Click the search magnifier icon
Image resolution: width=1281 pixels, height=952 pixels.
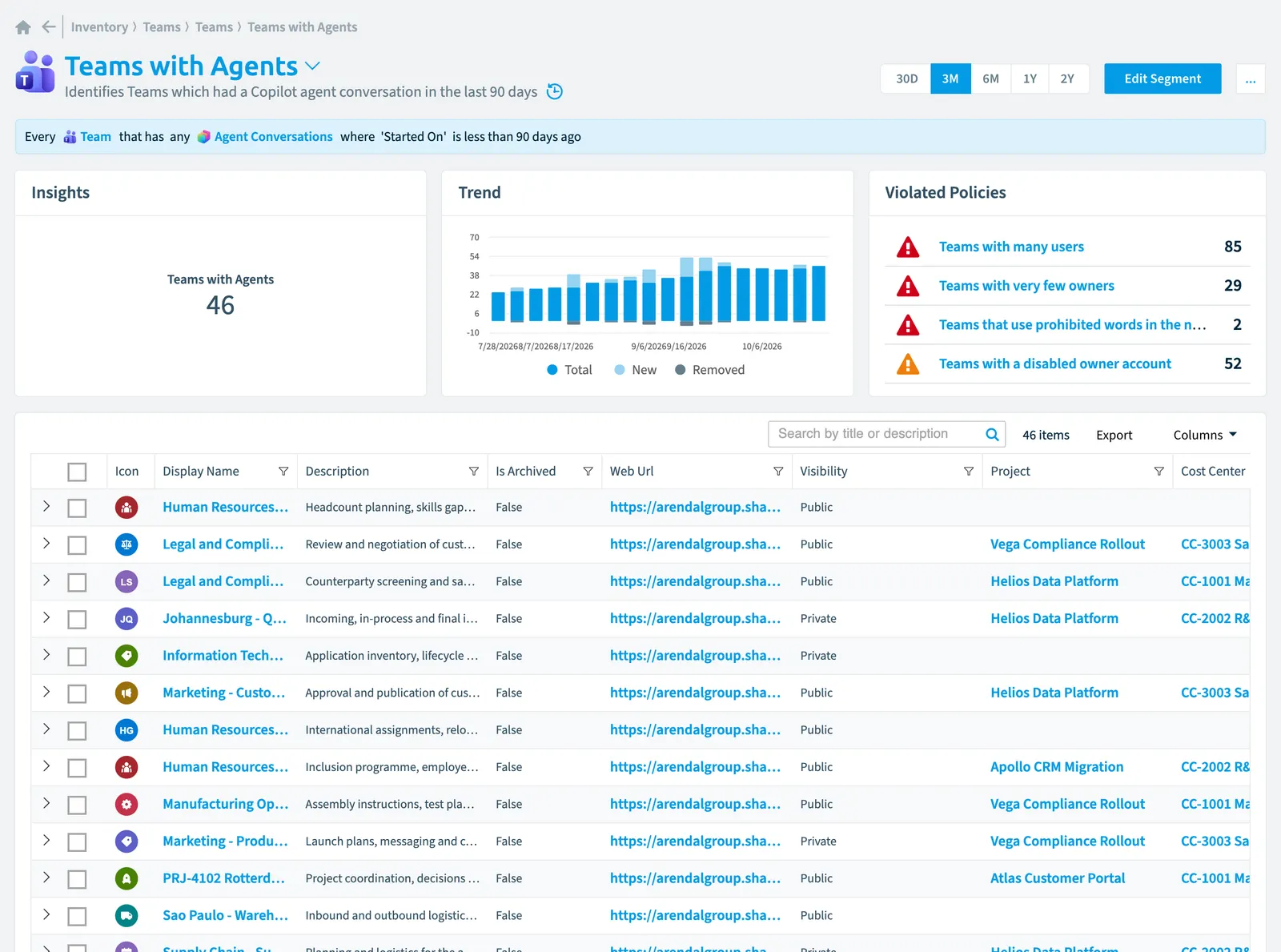[x=992, y=434]
